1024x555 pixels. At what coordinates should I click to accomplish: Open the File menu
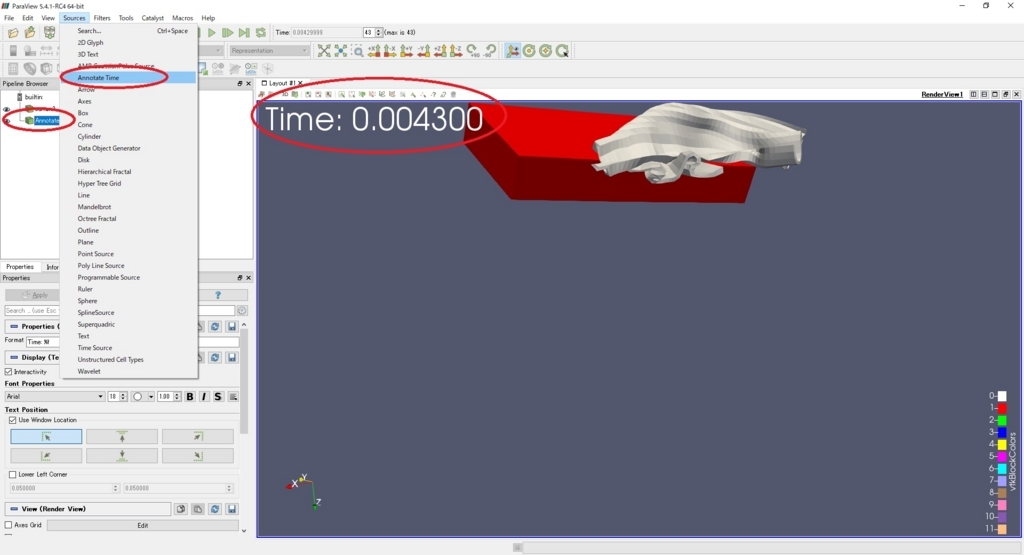(x=9, y=18)
